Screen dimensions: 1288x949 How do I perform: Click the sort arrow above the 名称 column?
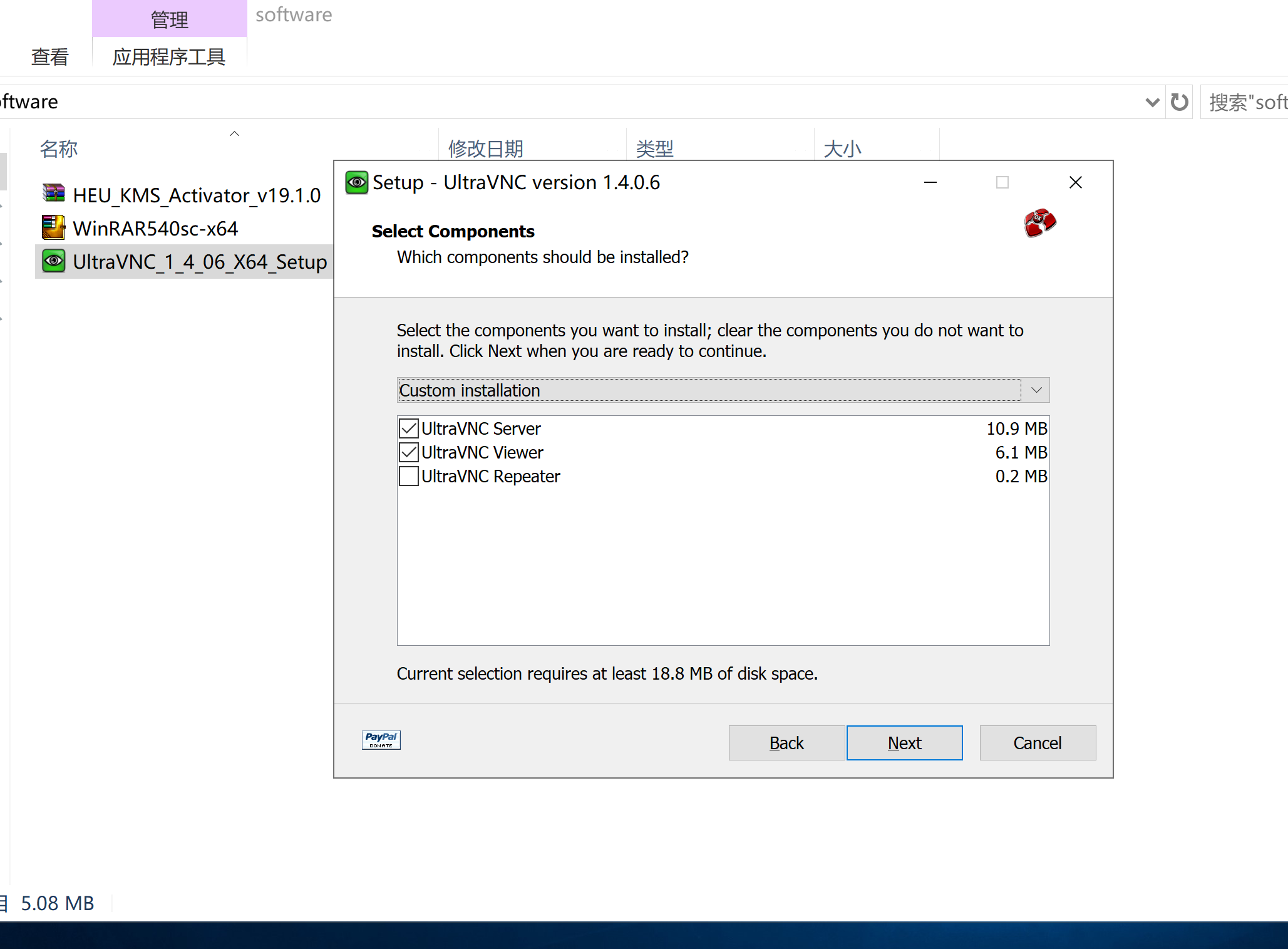tap(235, 133)
